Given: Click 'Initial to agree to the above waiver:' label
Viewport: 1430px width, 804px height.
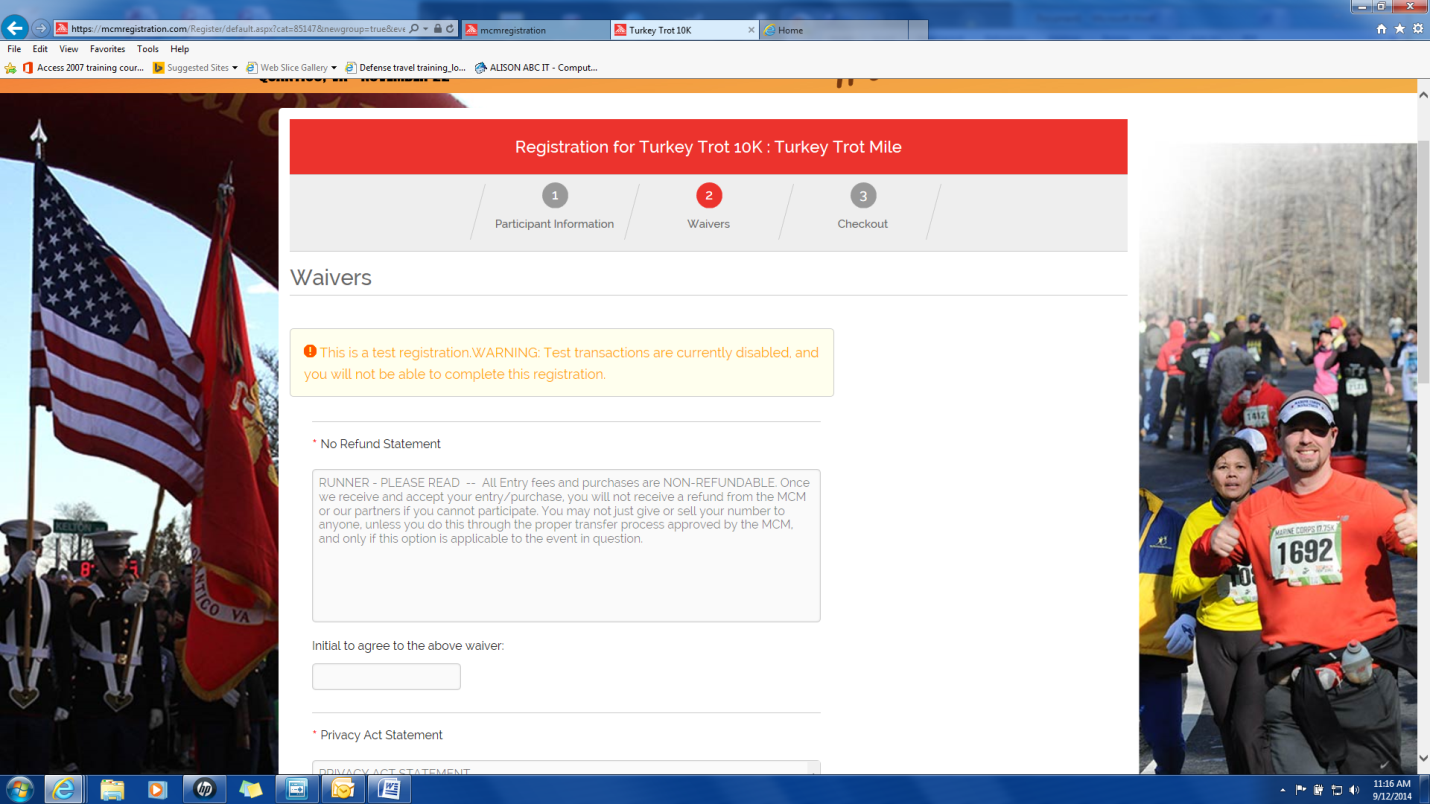Looking at the screenshot, I should [x=408, y=646].
